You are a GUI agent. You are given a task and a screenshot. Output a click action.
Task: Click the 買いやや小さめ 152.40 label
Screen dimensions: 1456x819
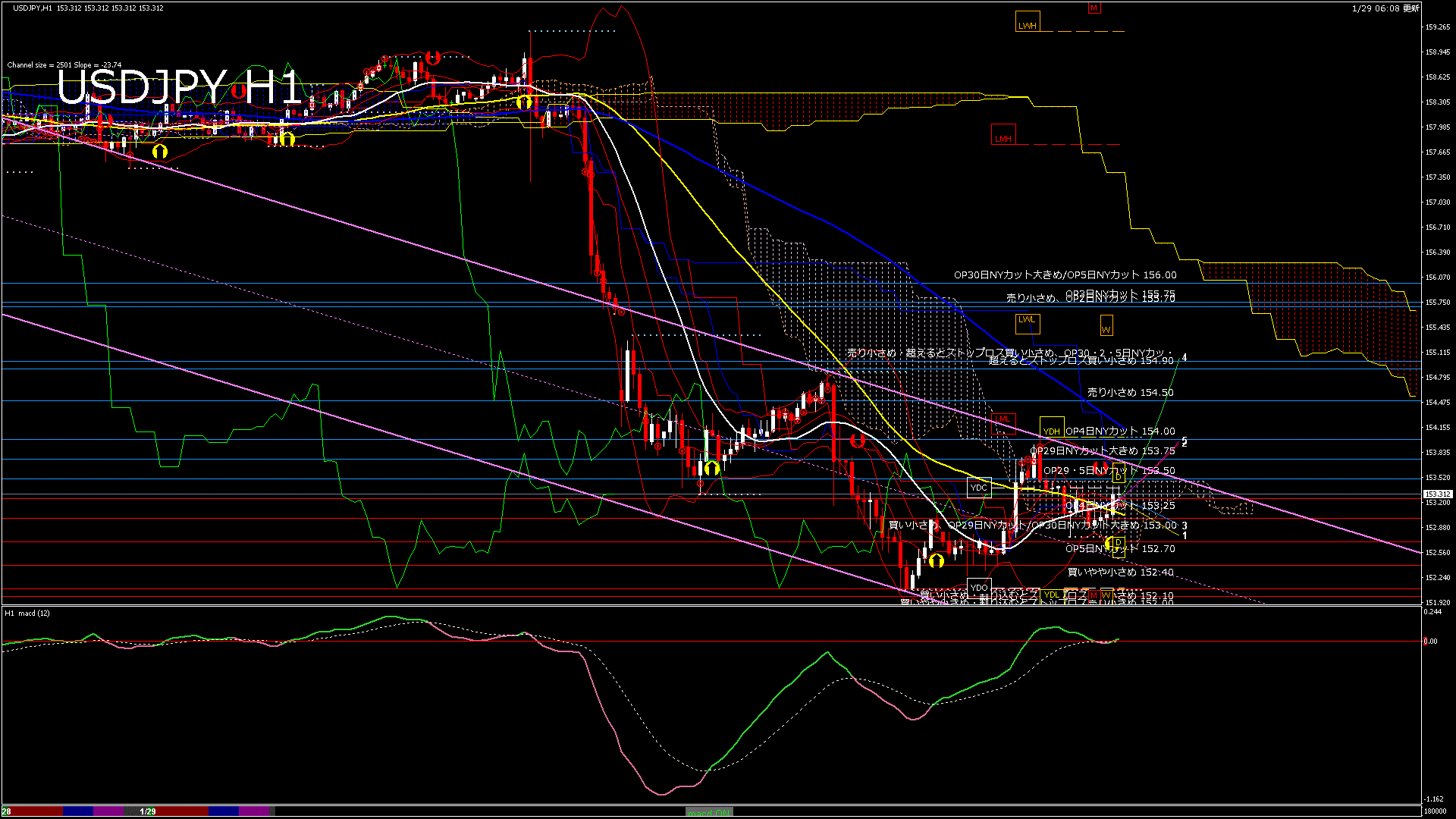coord(1120,572)
